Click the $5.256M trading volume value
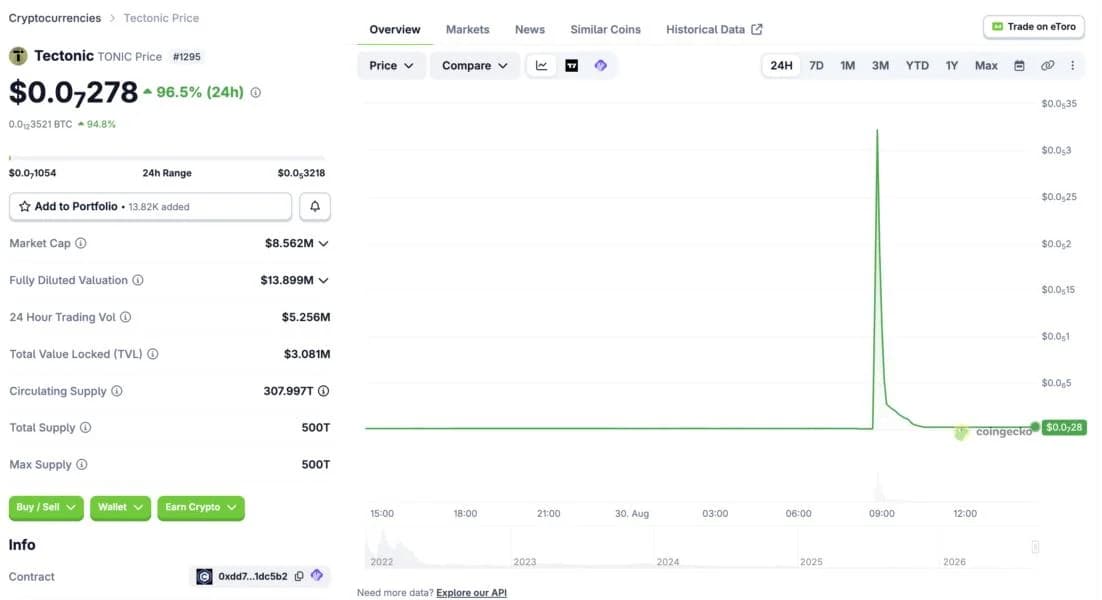The image size is (1102, 600). pyautogui.click(x=306, y=317)
